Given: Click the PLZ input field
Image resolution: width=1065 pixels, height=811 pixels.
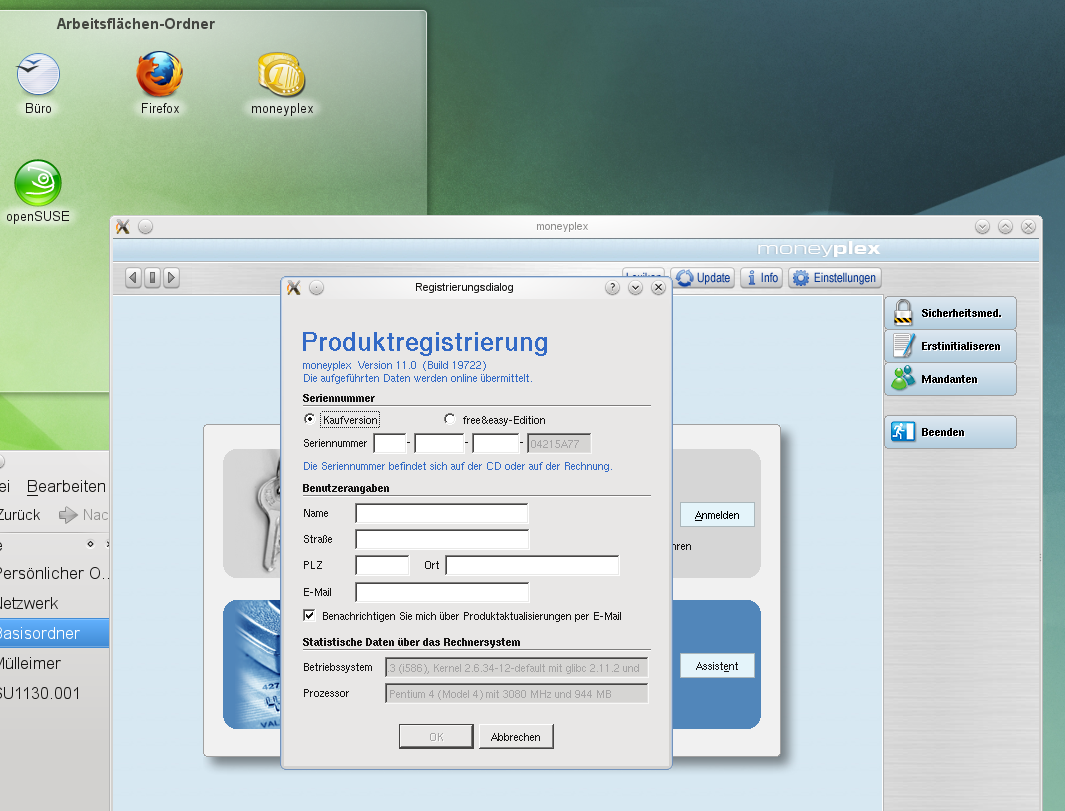Looking at the screenshot, I should coord(382,565).
